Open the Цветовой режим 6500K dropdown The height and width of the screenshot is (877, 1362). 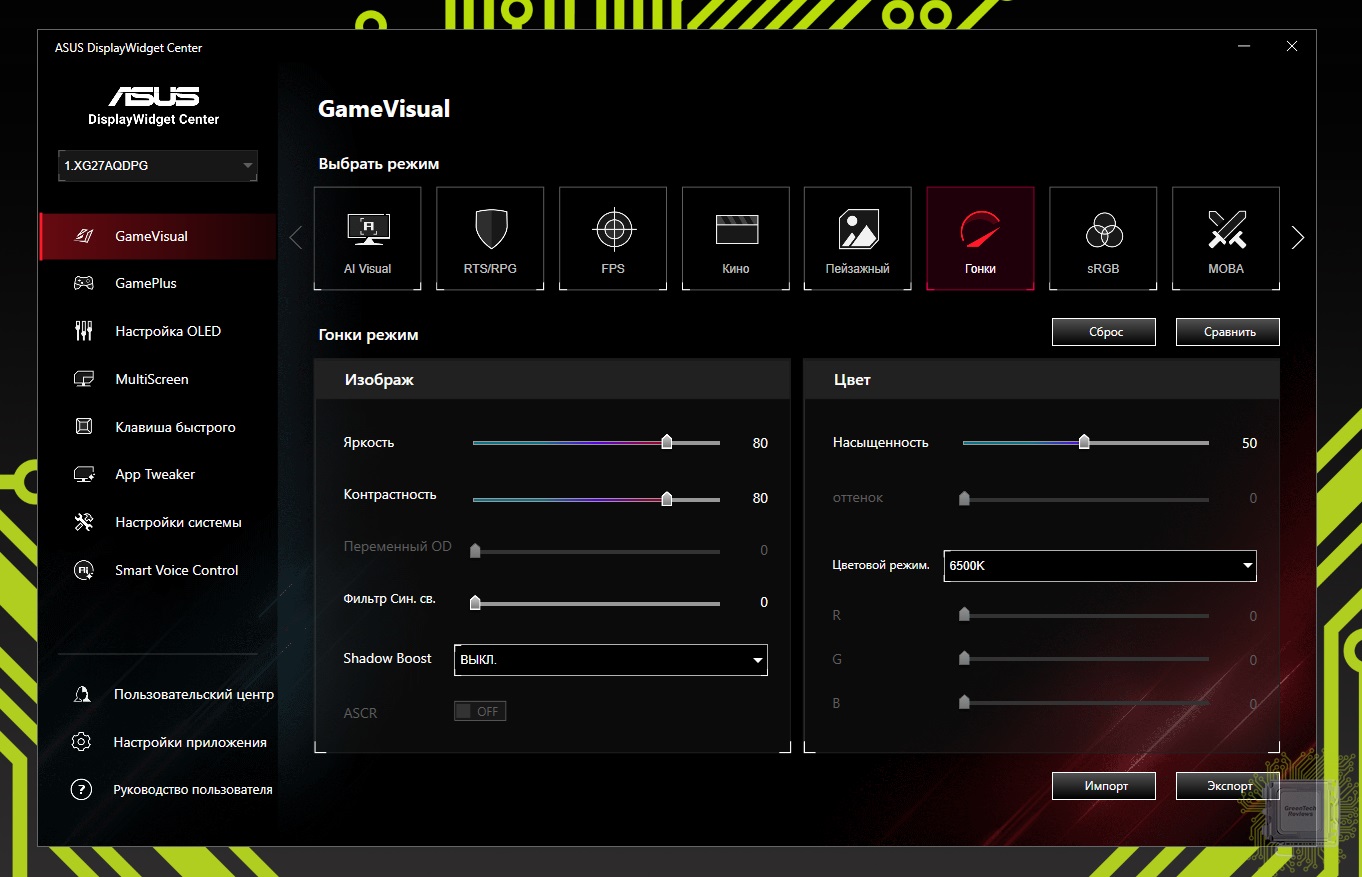(1099, 565)
